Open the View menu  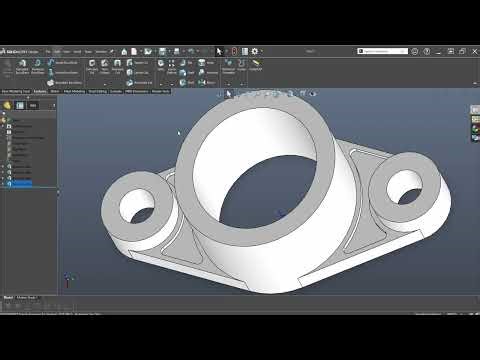pyautogui.click(x=67, y=52)
